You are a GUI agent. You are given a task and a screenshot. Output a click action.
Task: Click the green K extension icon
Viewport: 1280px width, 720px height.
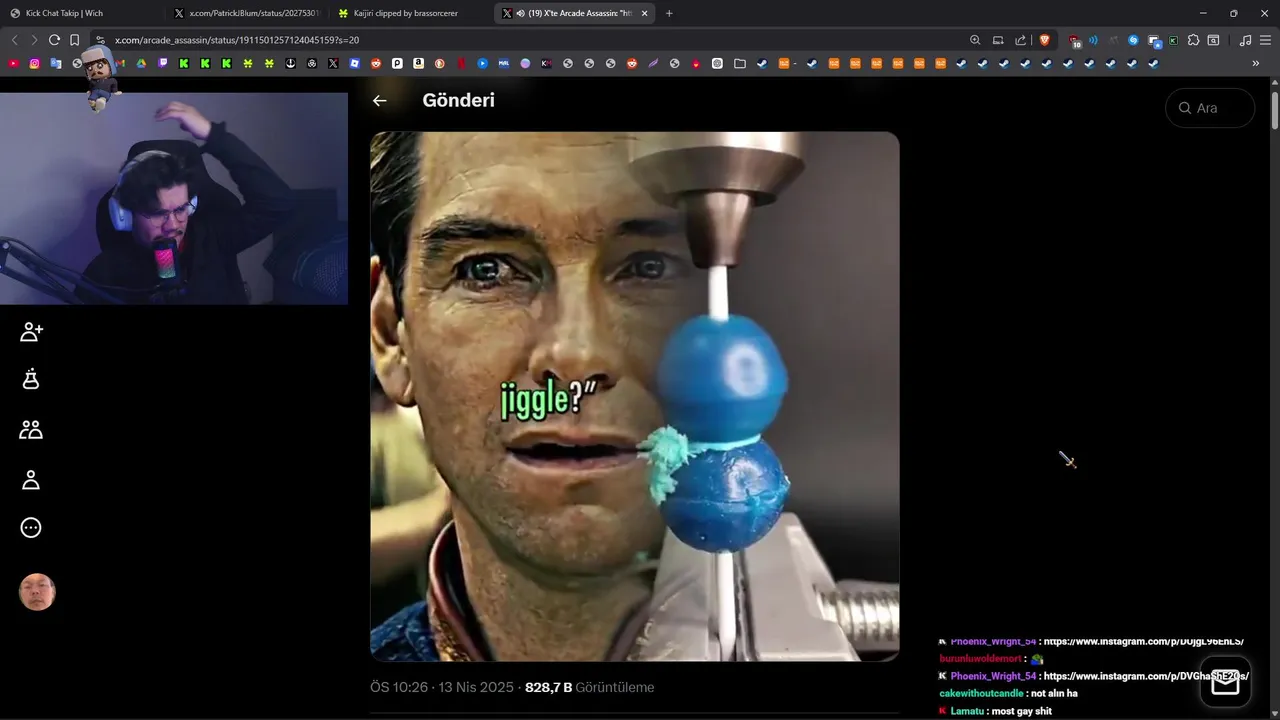tap(1173, 40)
